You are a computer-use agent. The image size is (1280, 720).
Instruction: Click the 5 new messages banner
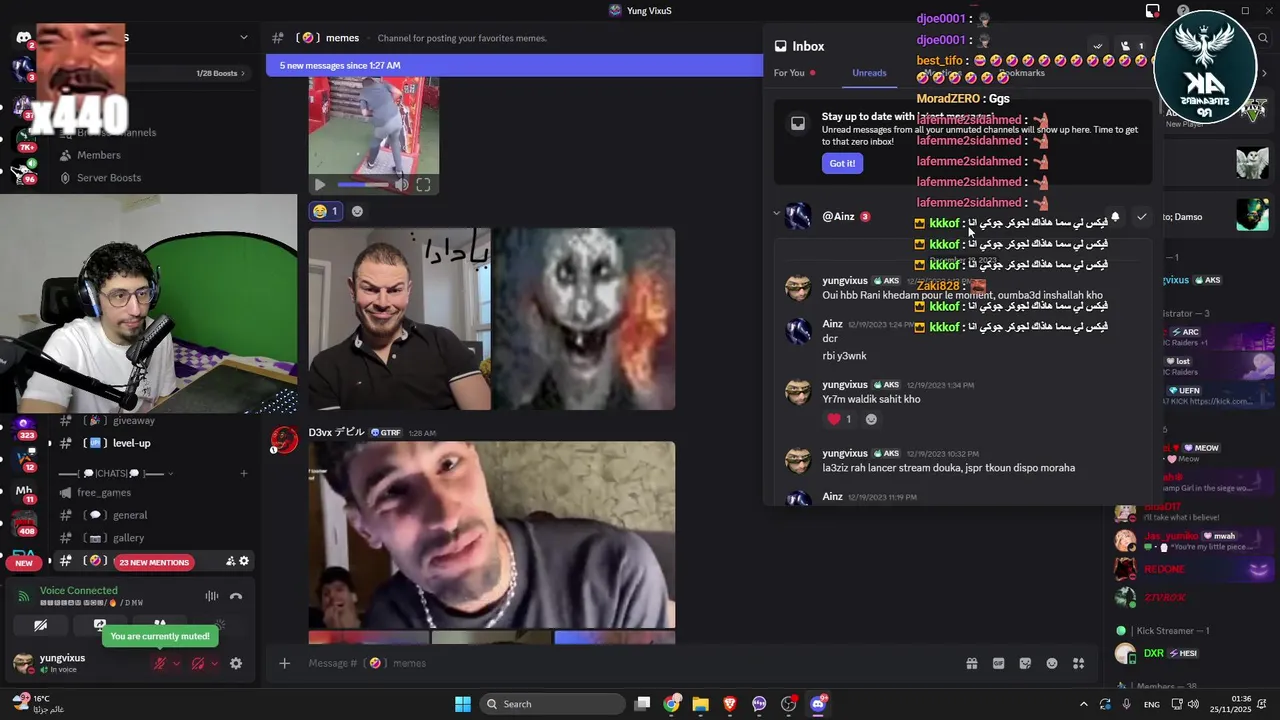(x=514, y=66)
